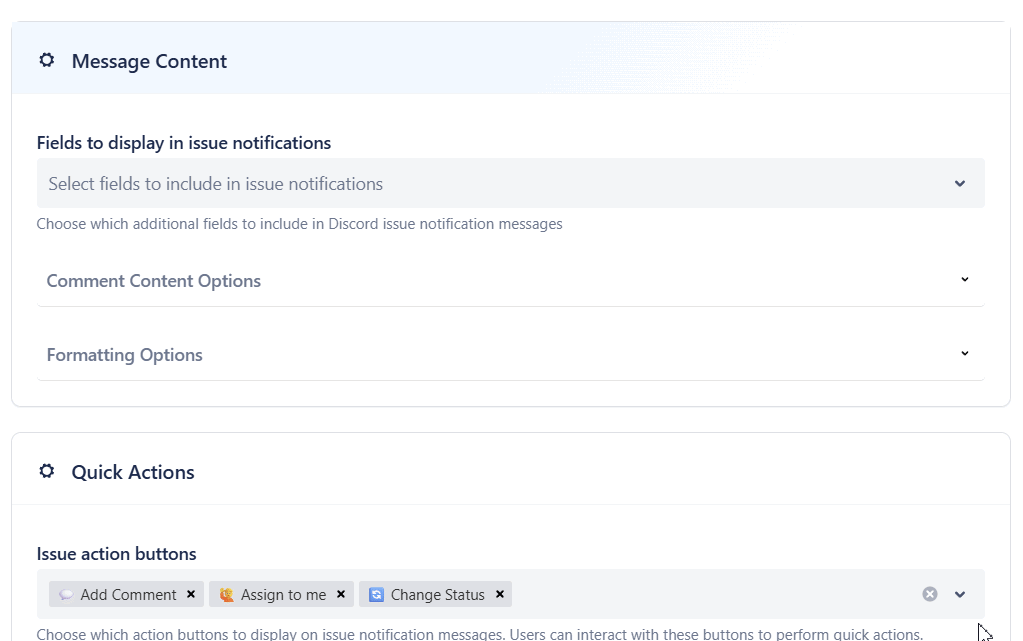Screen dimensions: 1023x641
Task: Select the Assign to me tag
Action: click(280, 594)
